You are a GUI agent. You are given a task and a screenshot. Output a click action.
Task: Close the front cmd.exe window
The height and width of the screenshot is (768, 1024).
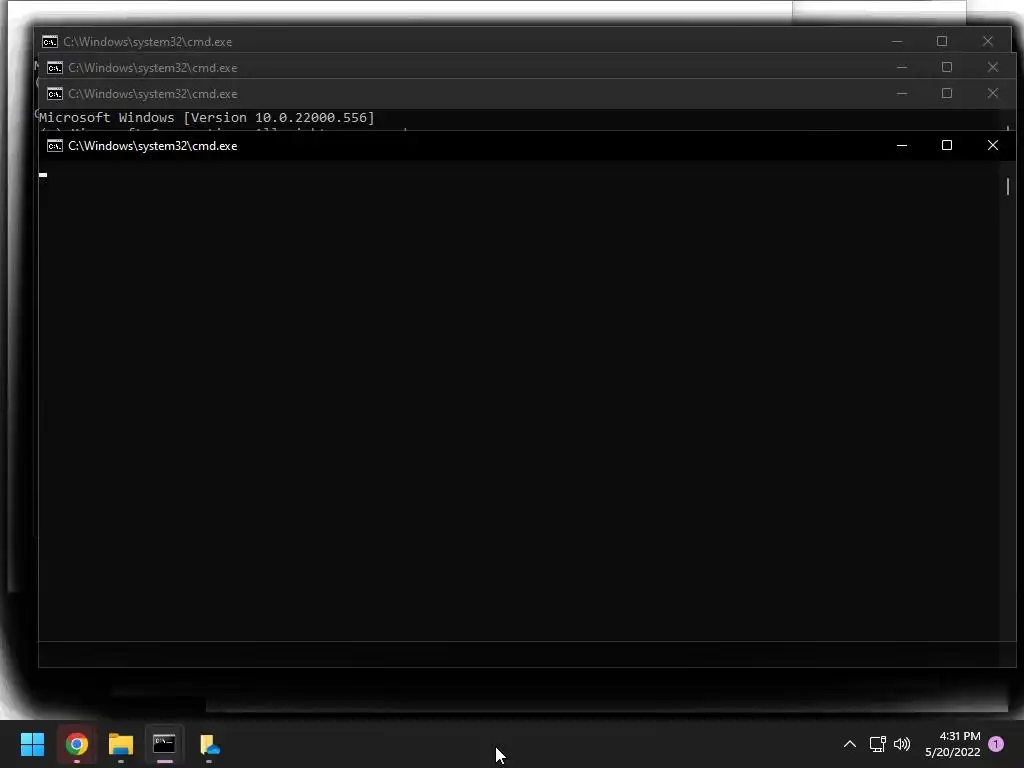[993, 145]
